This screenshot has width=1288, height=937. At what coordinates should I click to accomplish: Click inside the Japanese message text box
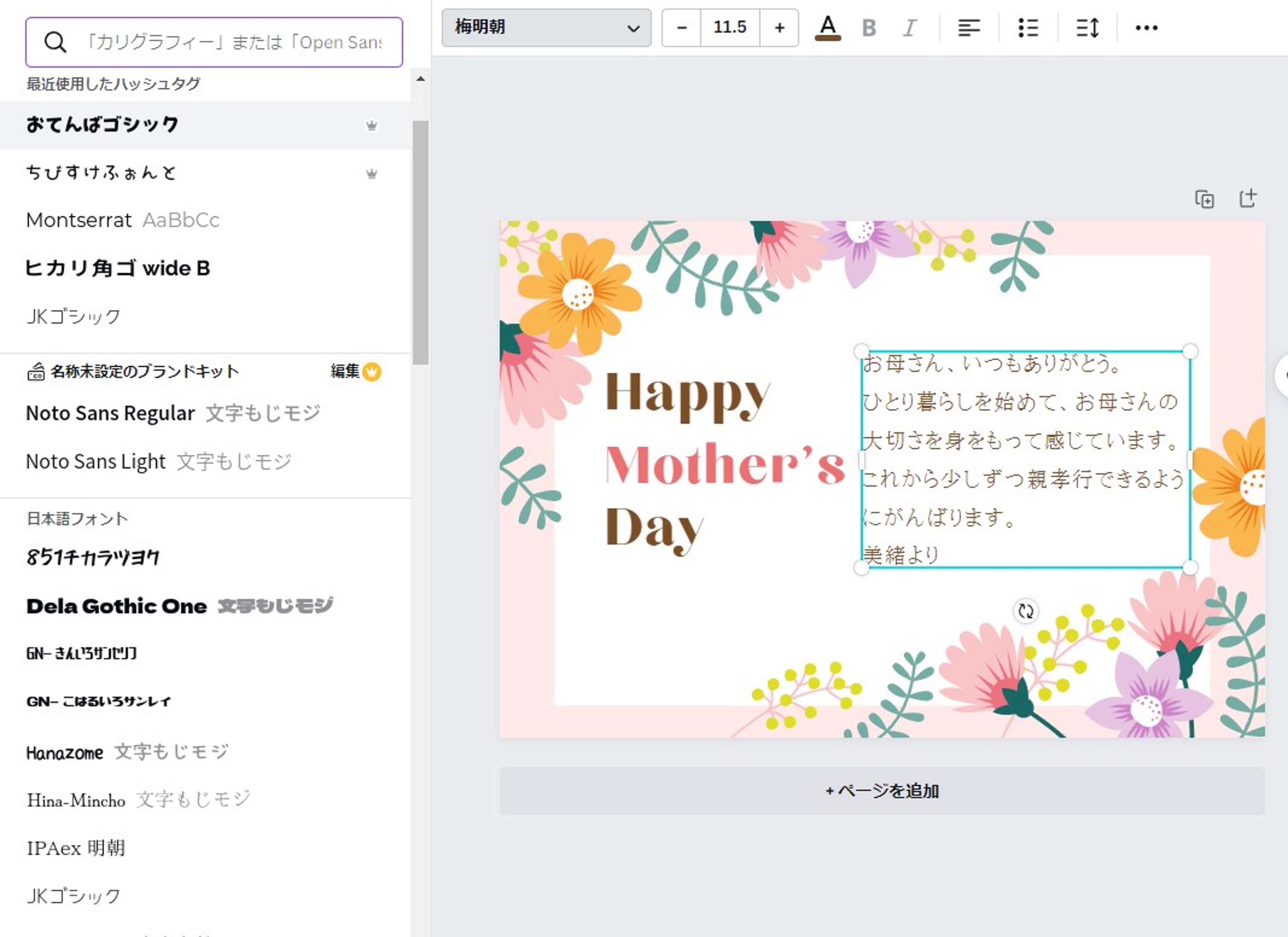1026,459
